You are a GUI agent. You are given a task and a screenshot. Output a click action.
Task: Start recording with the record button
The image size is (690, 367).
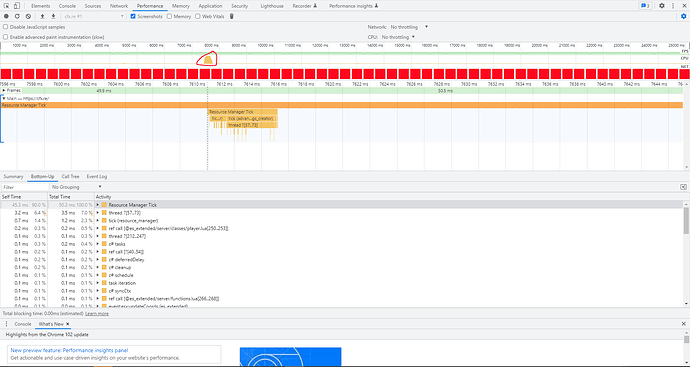[x=6, y=16]
